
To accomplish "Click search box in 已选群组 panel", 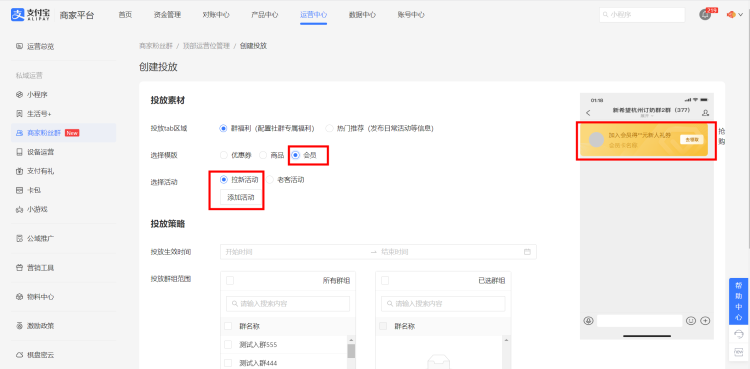I will pos(443,304).
